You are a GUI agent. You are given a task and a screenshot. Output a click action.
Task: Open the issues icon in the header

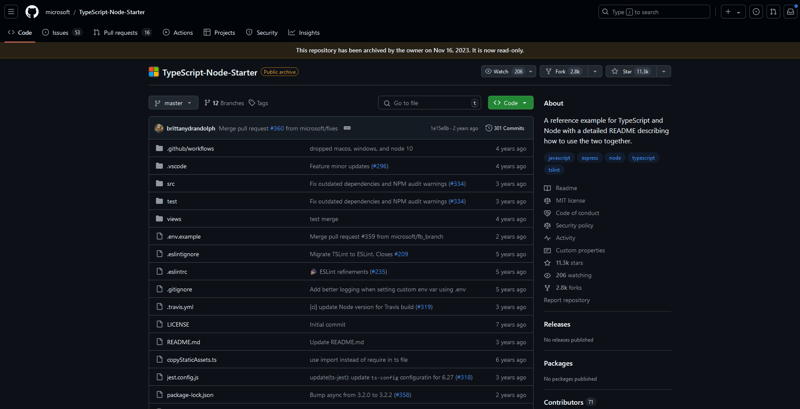(756, 12)
